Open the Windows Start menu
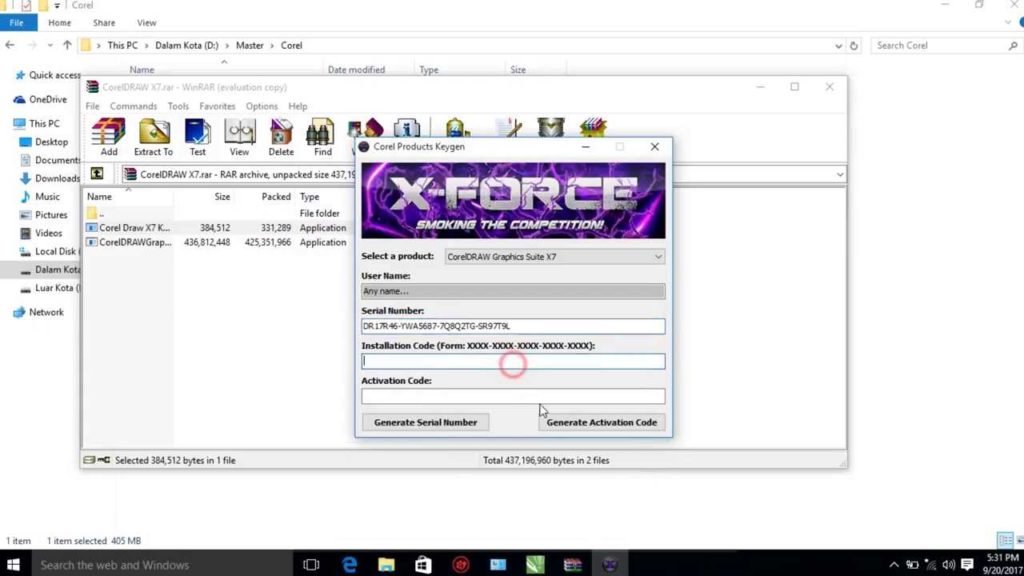Screen dimensions: 1024x576 click(x=13, y=564)
